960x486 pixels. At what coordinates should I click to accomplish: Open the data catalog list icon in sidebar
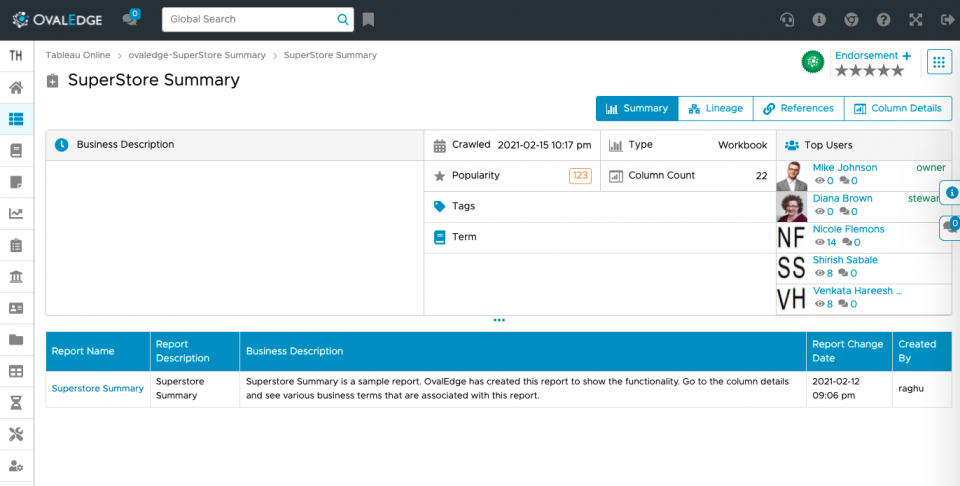click(x=16, y=119)
